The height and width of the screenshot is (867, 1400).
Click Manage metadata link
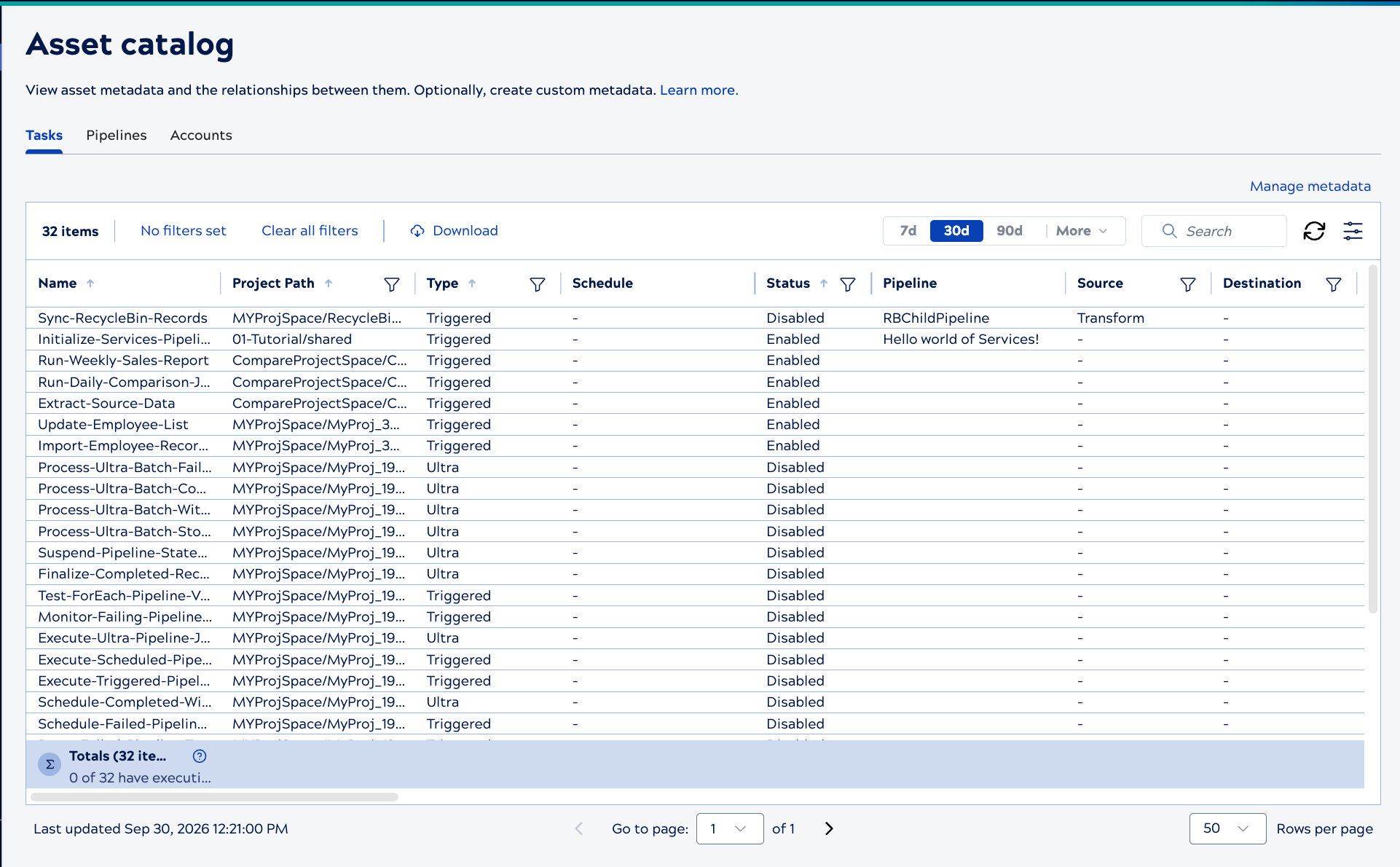1310,187
